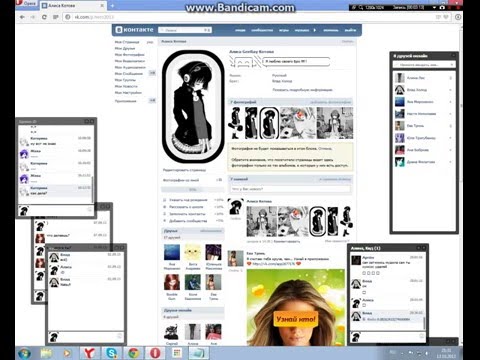Viewport: 480px width, 360px height.
Task: Go back with browser back arrow
Action: [22, 17]
